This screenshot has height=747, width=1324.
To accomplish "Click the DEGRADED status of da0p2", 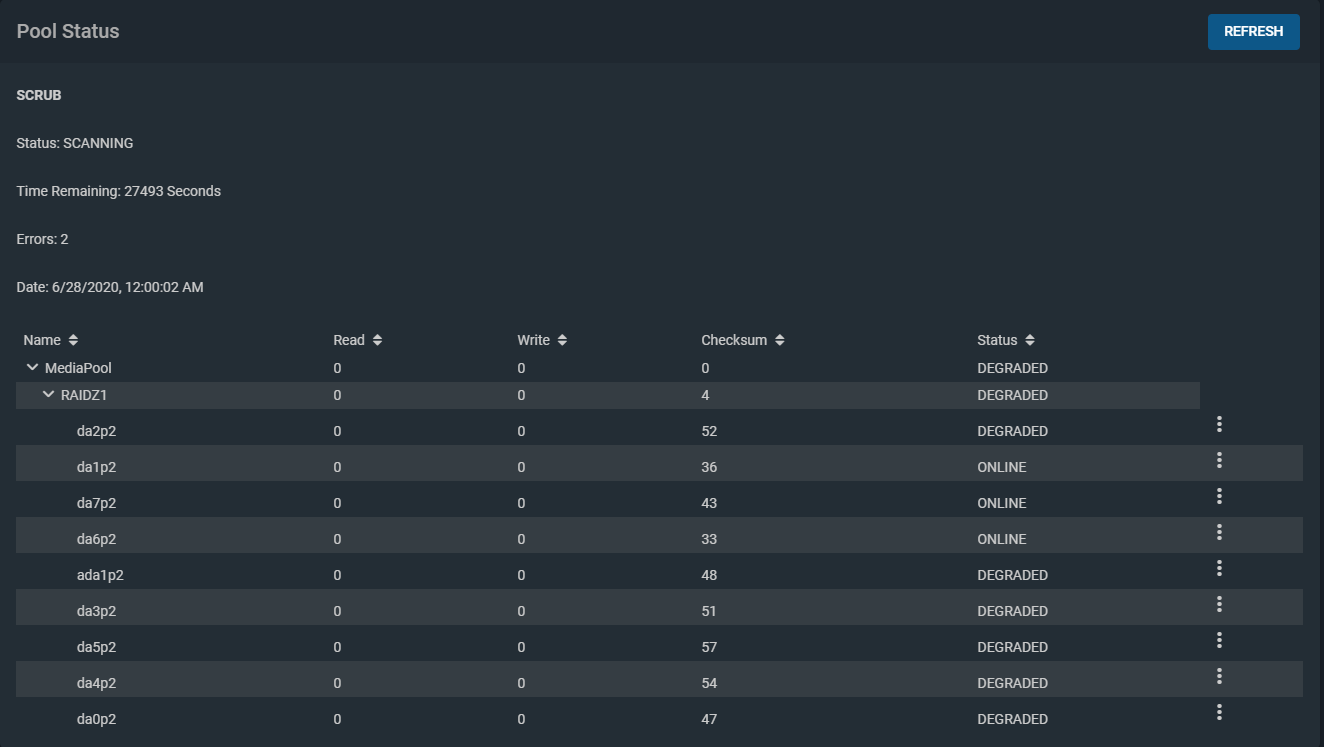I will pyautogui.click(x=1012, y=719).
